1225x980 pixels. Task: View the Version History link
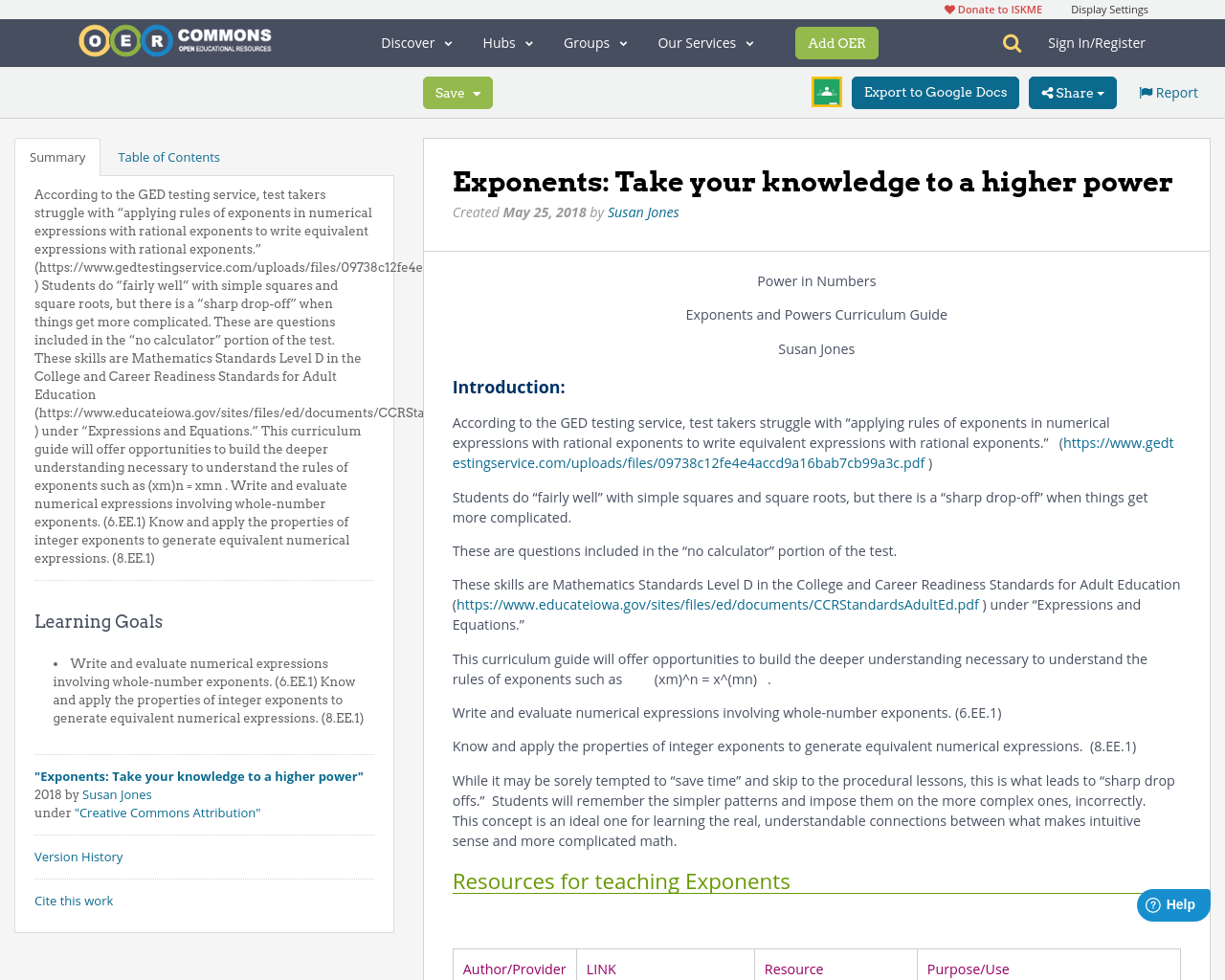[x=78, y=856]
